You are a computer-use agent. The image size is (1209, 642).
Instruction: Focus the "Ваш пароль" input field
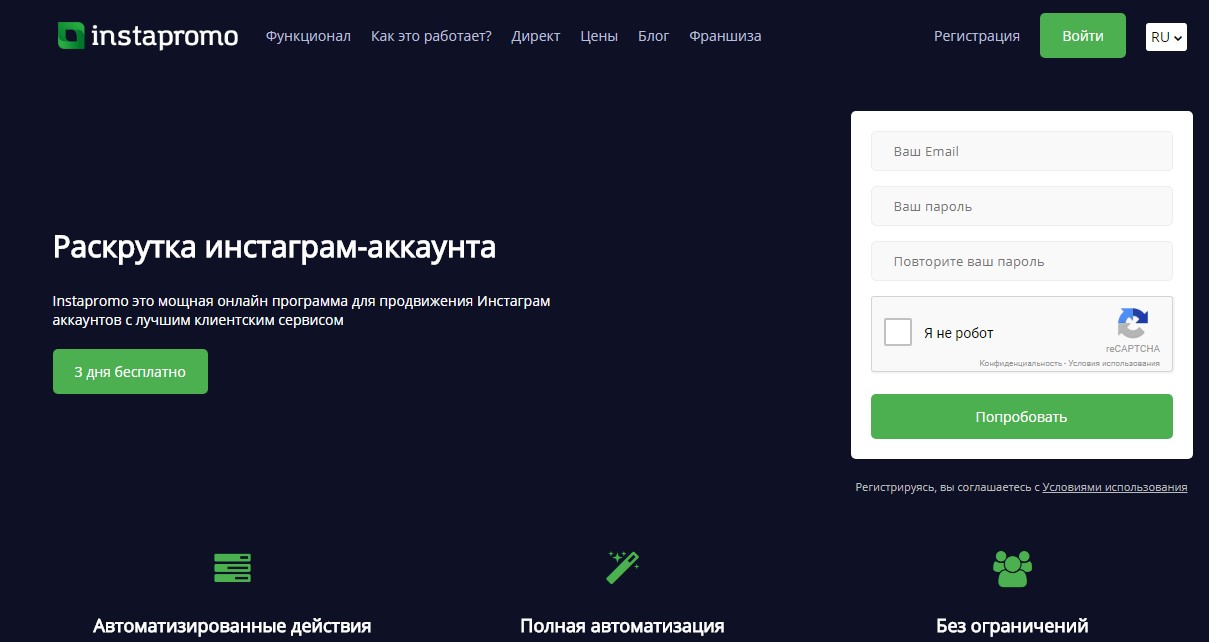1021,206
